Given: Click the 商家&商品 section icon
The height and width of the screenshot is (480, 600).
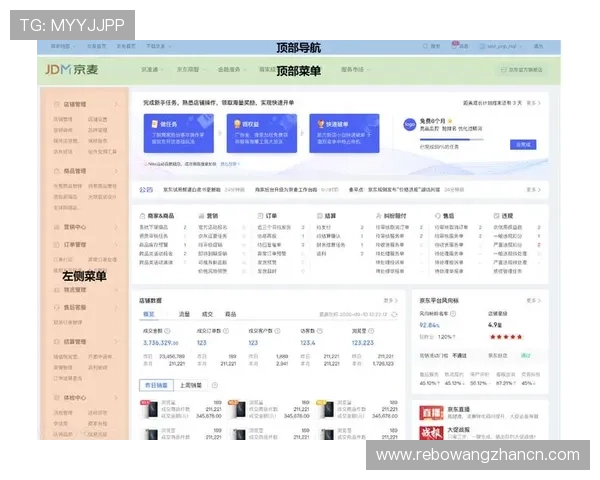Looking at the screenshot, I should 142,216.
